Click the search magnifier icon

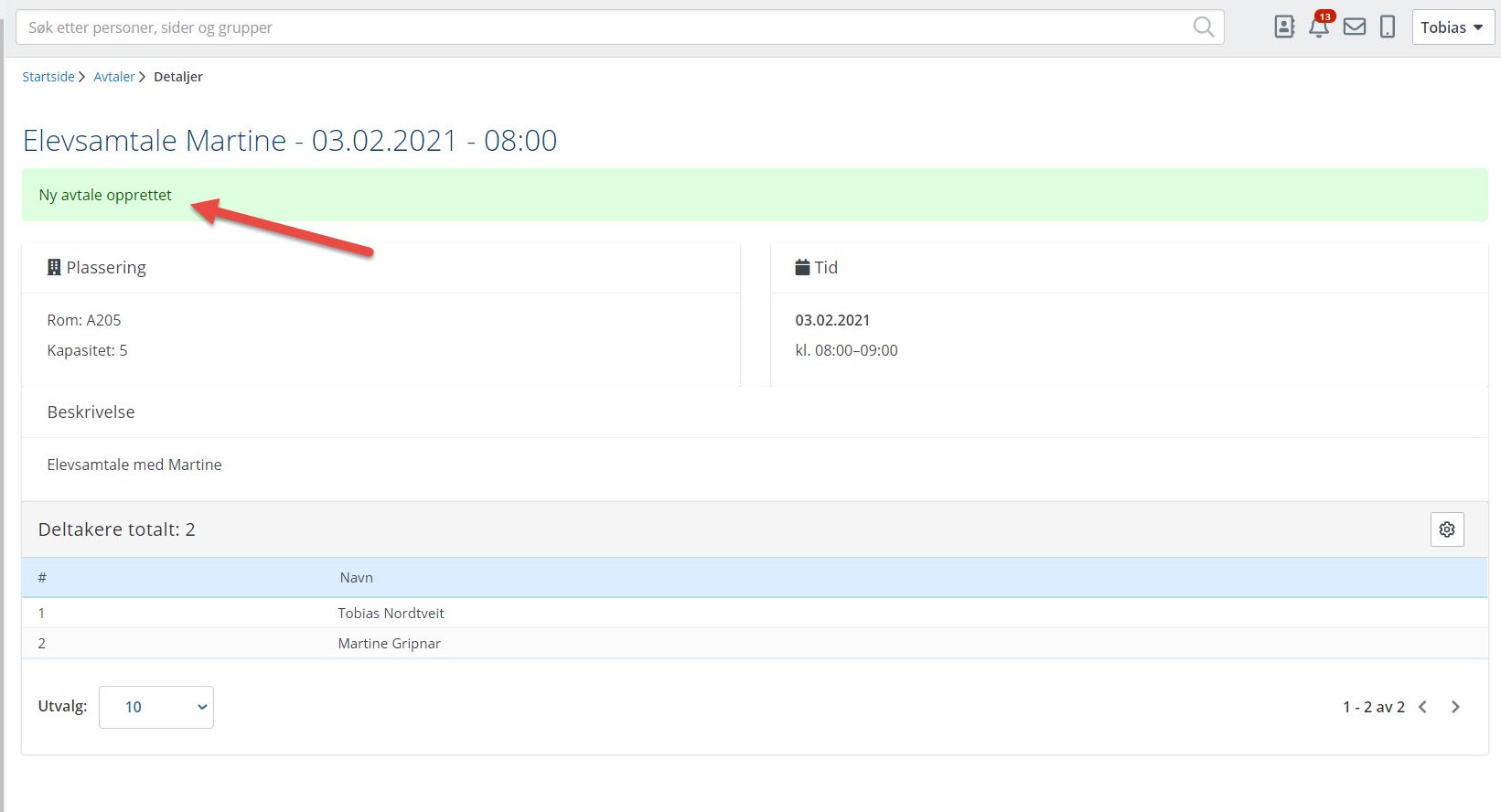[x=1203, y=27]
